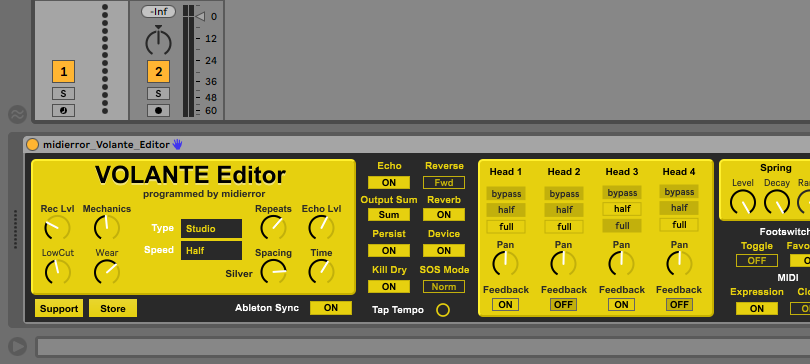The image size is (810, 364).
Task: Switch the Reverse selector from Fwd
Action: [x=444, y=182]
